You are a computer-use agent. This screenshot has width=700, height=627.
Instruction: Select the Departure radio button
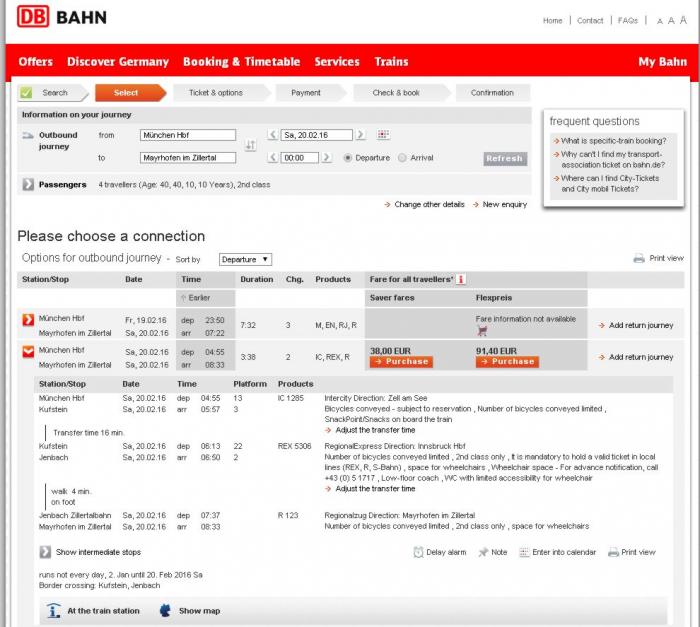pyautogui.click(x=347, y=158)
